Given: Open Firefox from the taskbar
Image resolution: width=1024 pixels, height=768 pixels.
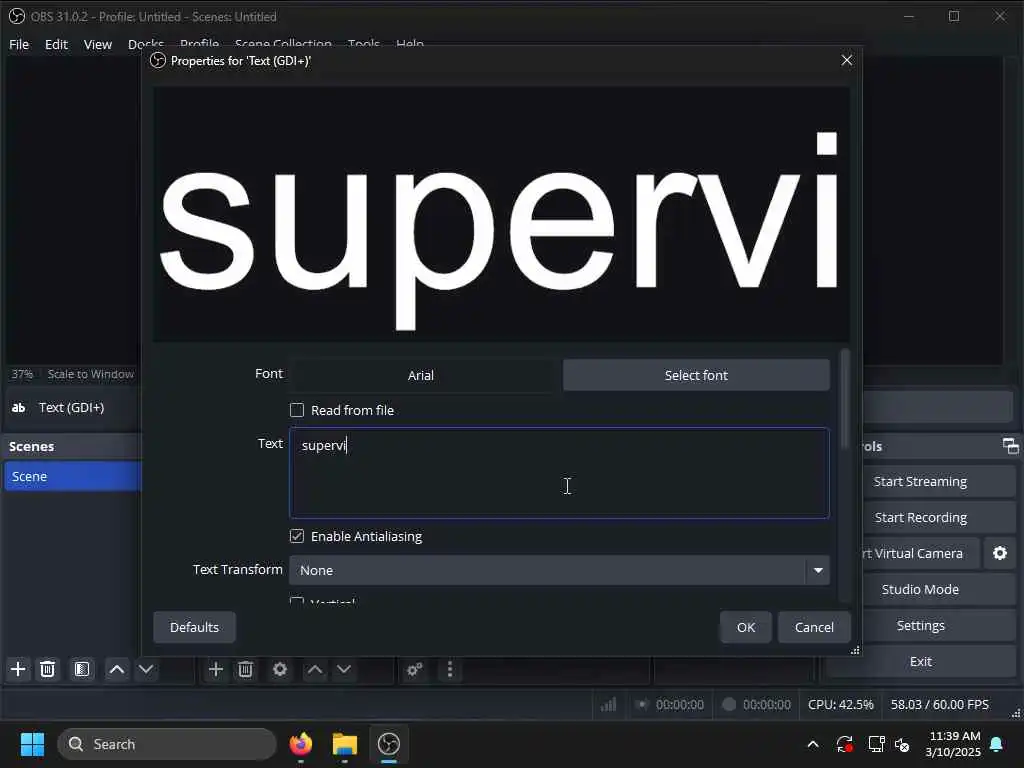Looking at the screenshot, I should tap(300, 744).
